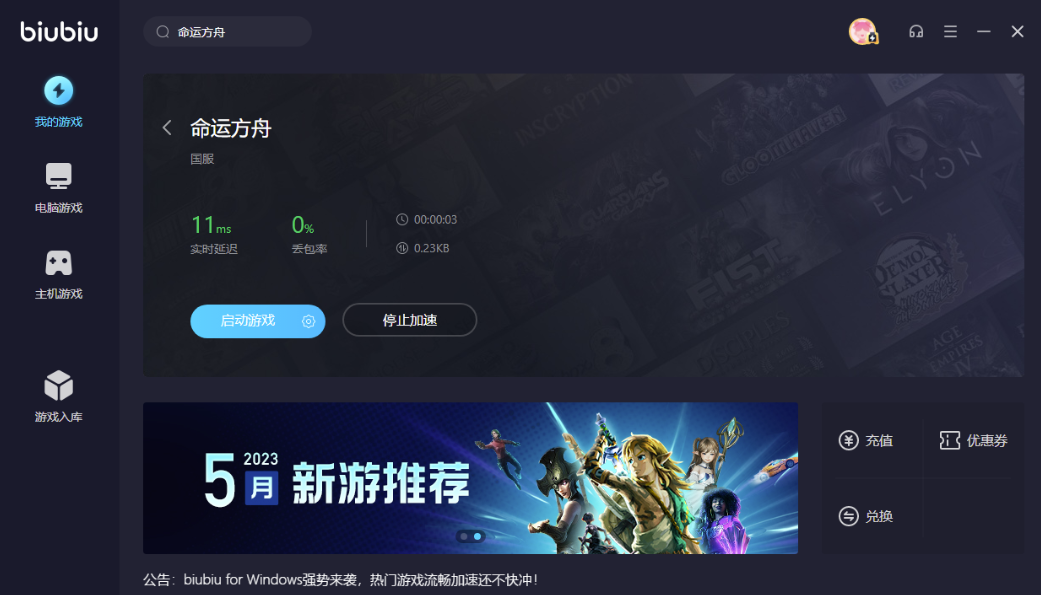Open customer support headset icon
This screenshot has height=595, width=1041.
[915, 32]
